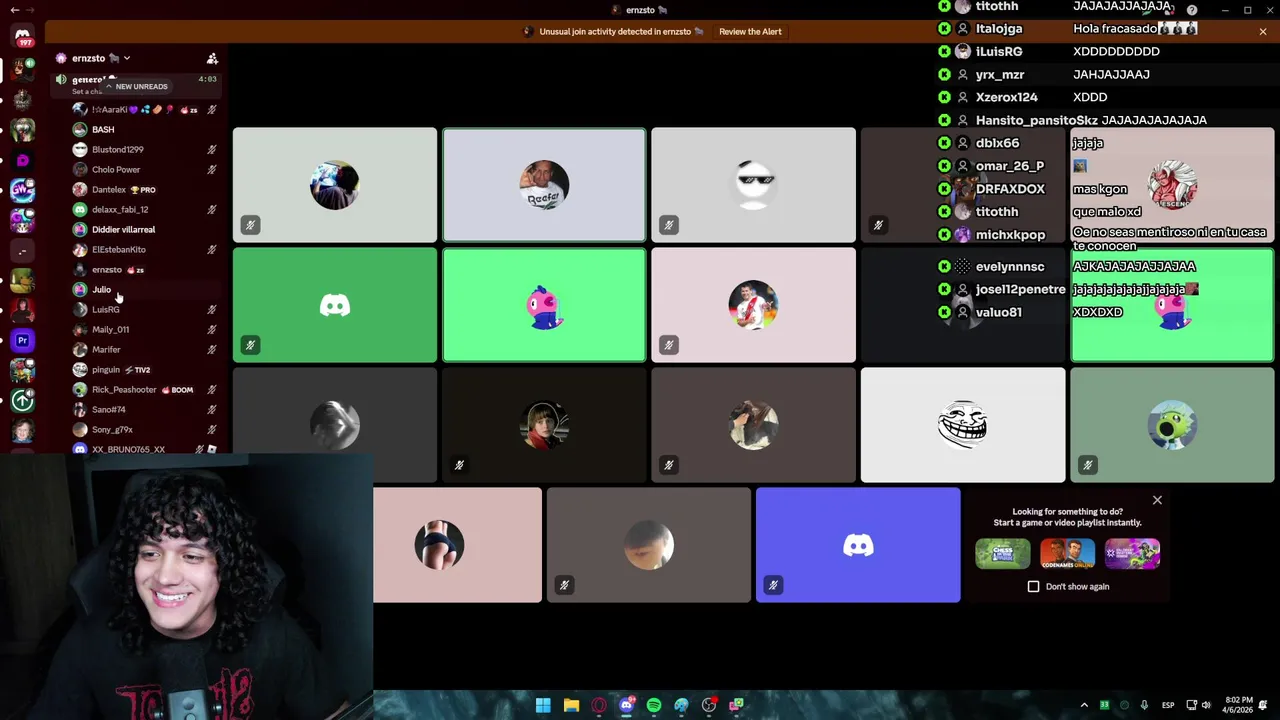Click the peashooter avatar participant tile
The width and height of the screenshot is (1280, 720).
1172,425
